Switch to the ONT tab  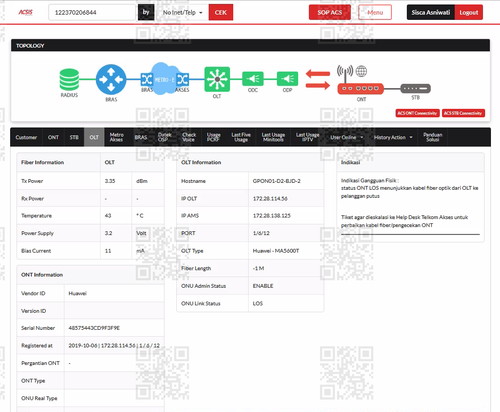(x=53, y=137)
